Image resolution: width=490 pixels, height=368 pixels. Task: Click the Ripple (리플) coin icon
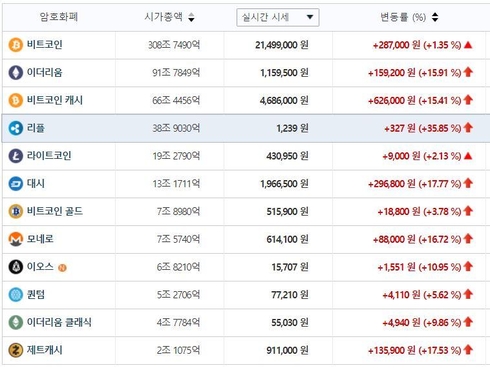click(x=16, y=128)
